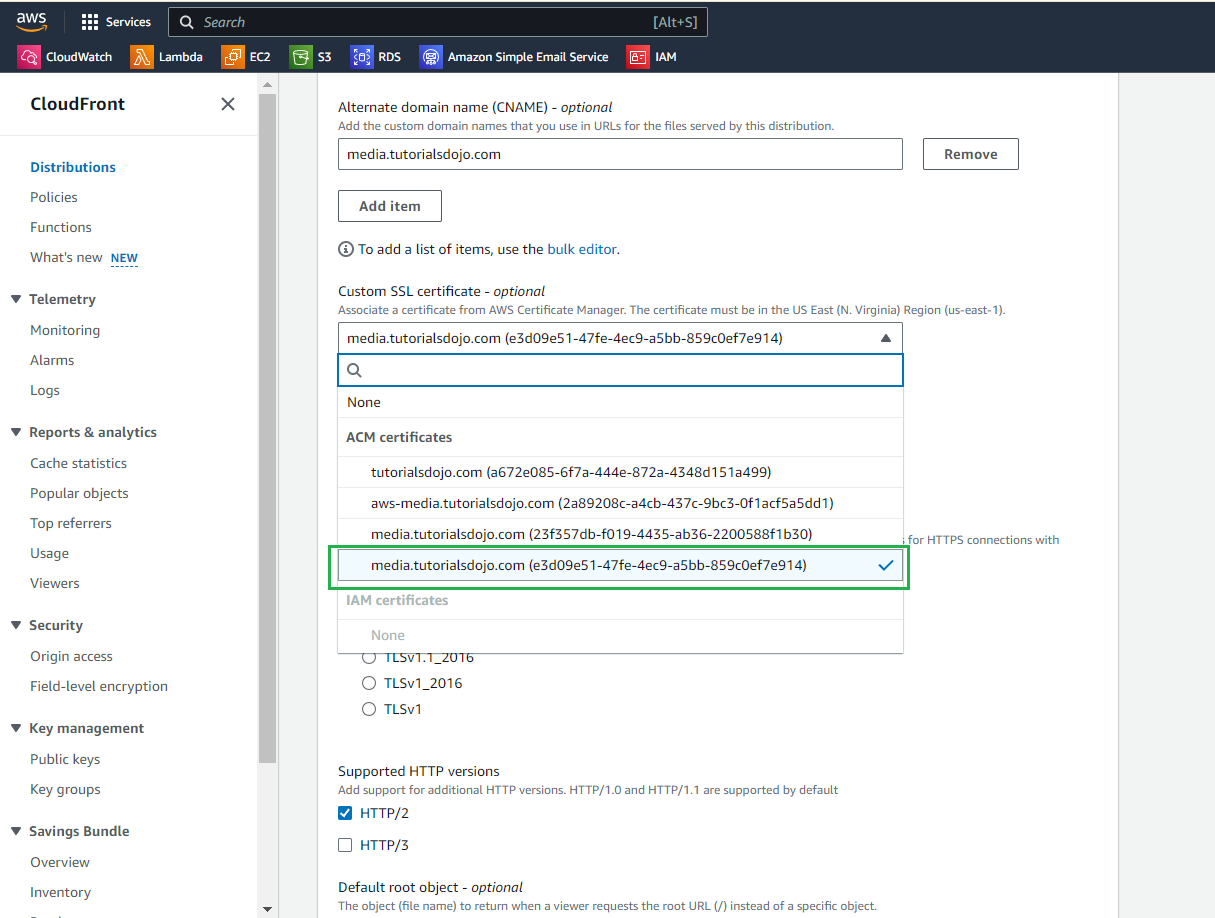
Task: Disable the HTTP/2 checkbox
Action: pos(345,813)
